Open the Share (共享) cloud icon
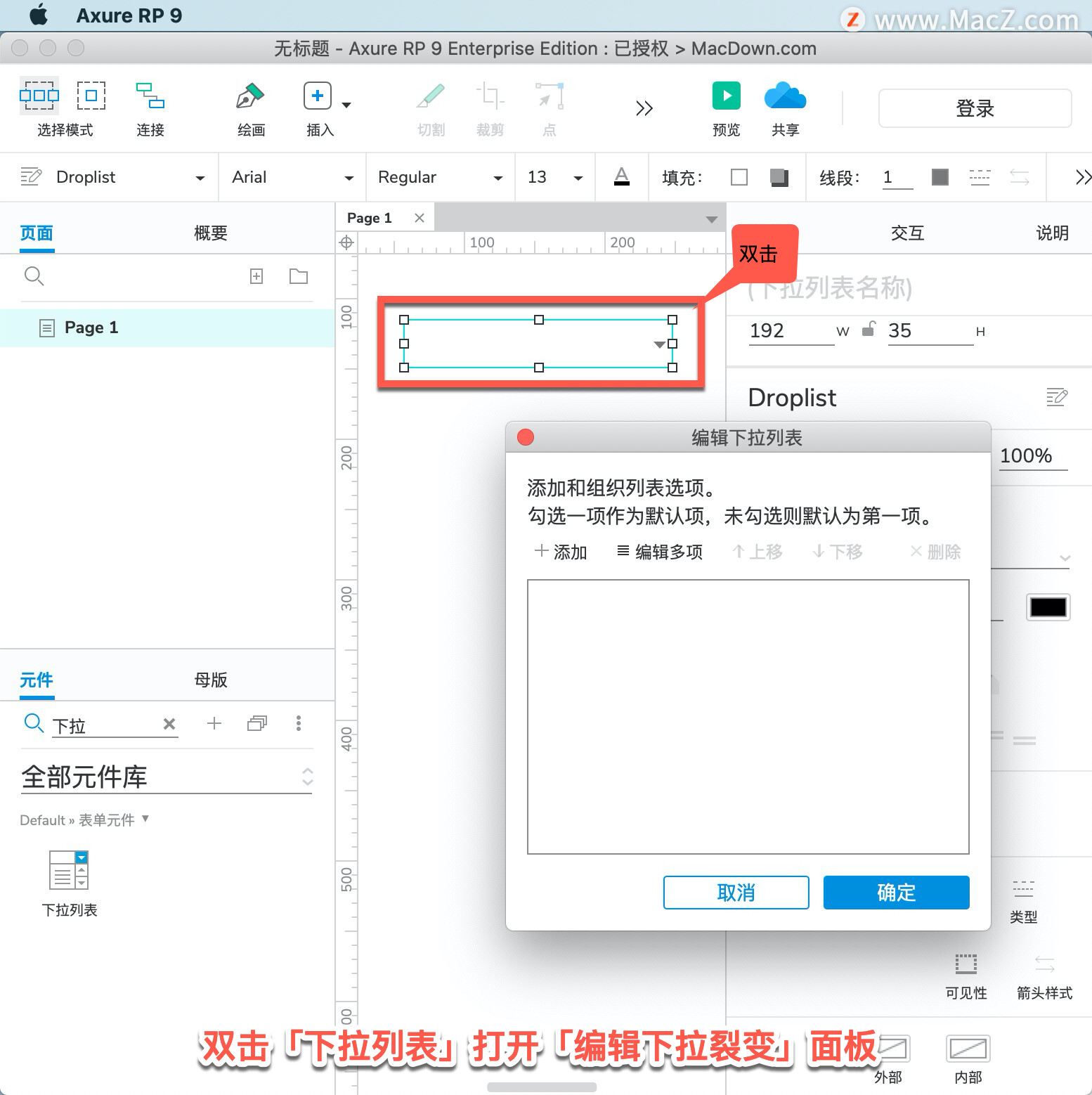 coord(786,96)
